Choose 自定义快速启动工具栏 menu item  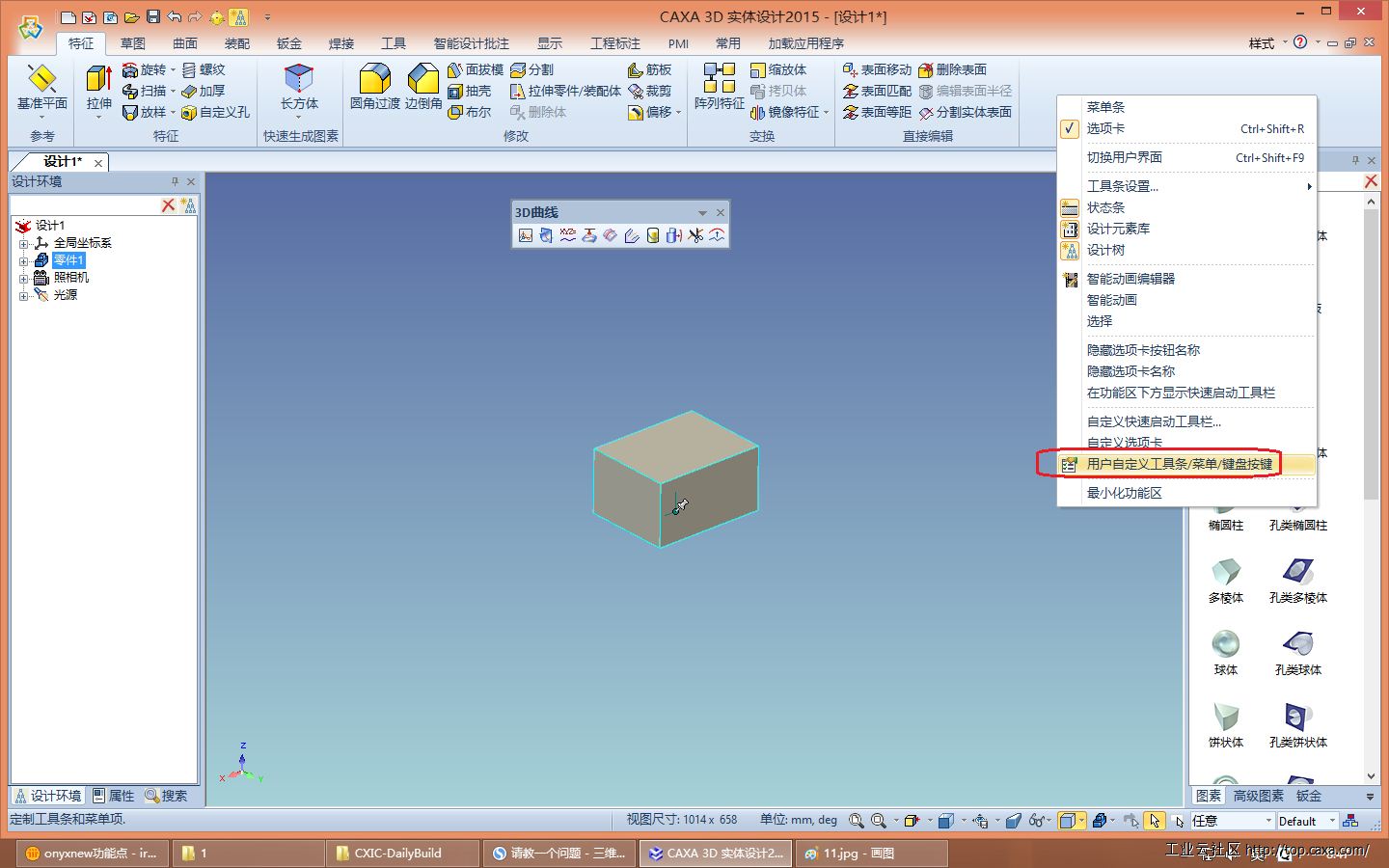(1186, 421)
